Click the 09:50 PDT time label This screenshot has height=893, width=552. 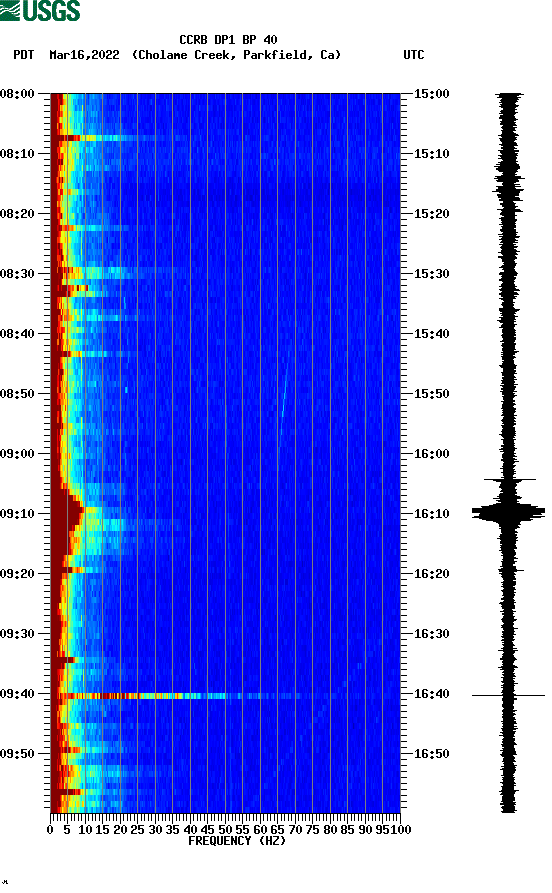(17, 754)
